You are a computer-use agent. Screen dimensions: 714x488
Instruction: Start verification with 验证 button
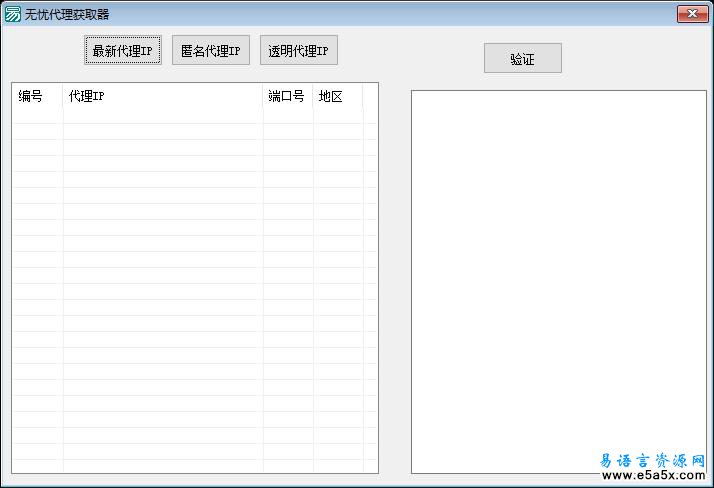click(523, 58)
